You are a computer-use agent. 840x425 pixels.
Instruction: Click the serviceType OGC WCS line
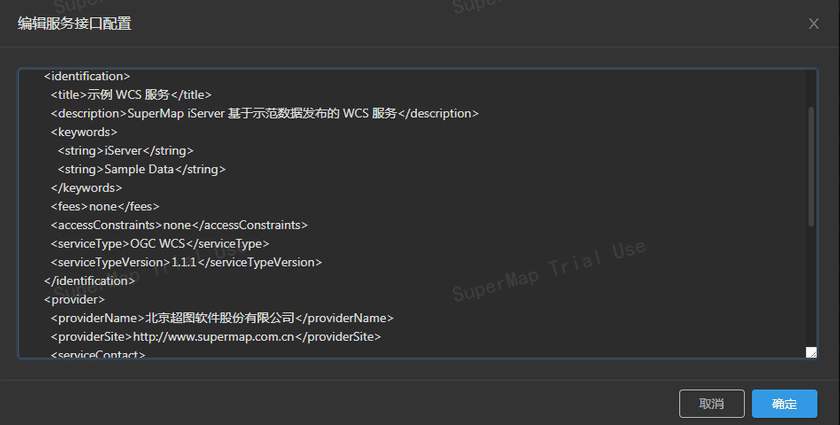[160, 244]
